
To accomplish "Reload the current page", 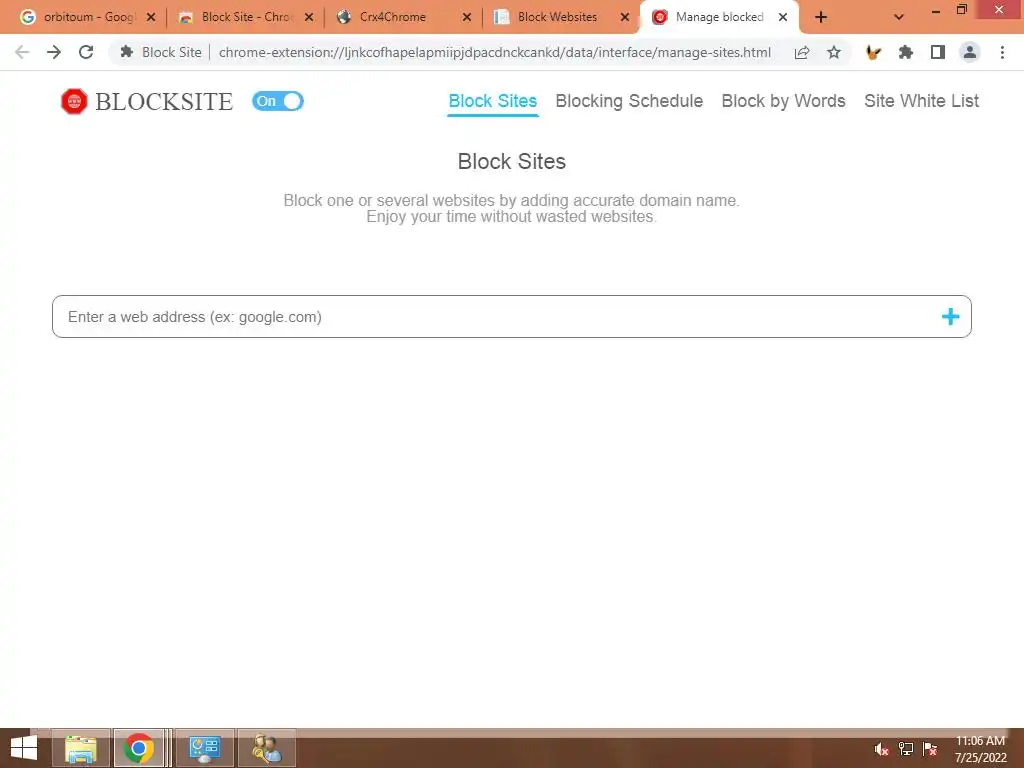I will [x=86, y=52].
